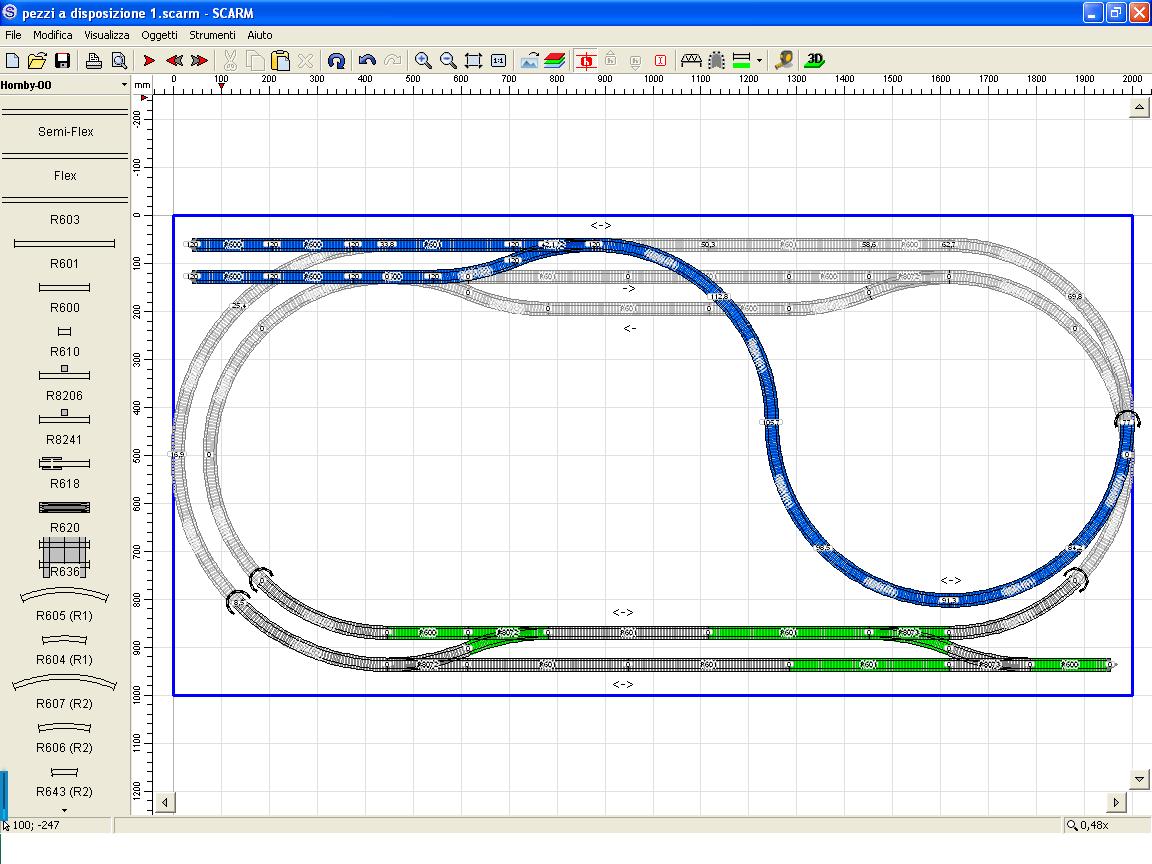Open the Oggetti menu
1152x864 pixels.
point(159,35)
